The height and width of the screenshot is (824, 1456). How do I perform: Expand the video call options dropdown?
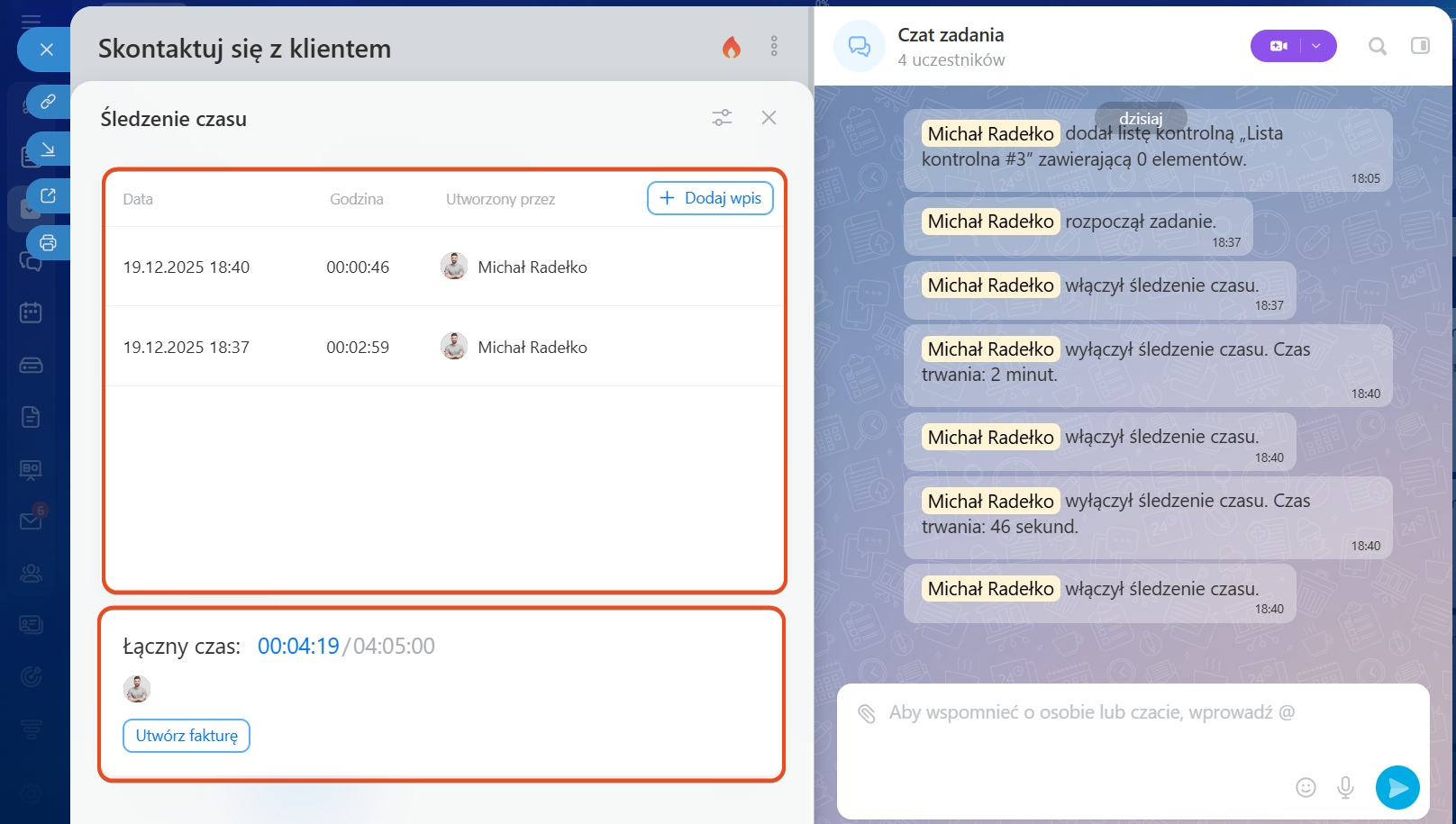click(x=1316, y=46)
